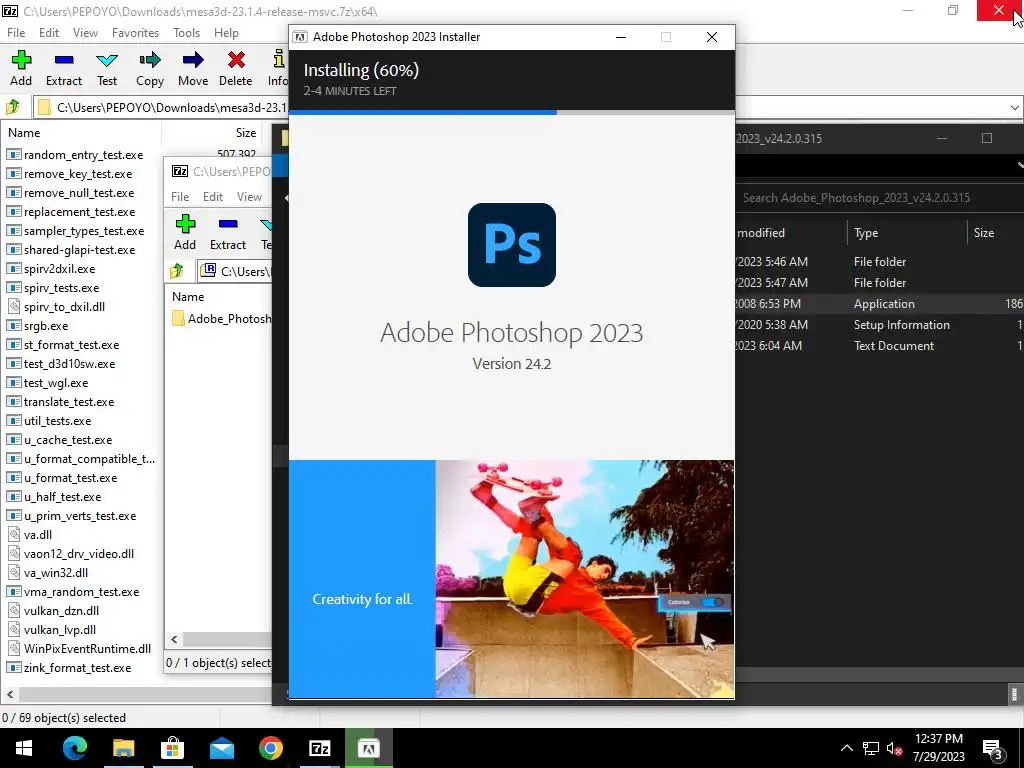
Task: Show hidden system tray icons
Action: tap(846, 748)
